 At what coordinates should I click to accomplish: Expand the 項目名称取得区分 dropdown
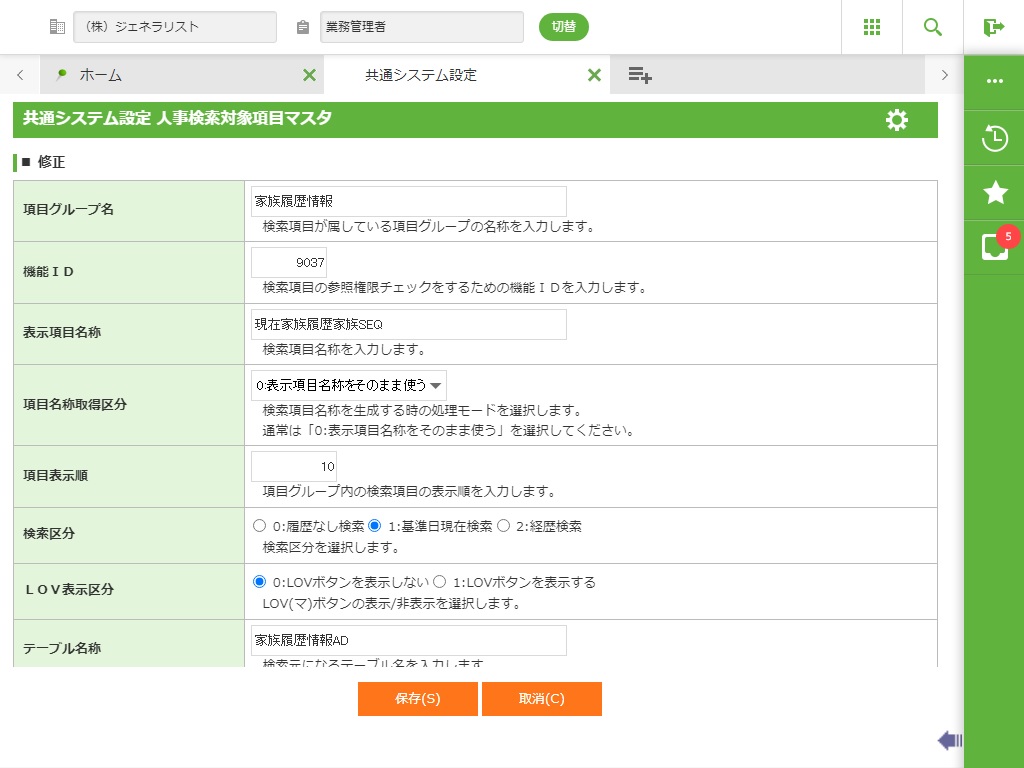pyautogui.click(x=348, y=385)
